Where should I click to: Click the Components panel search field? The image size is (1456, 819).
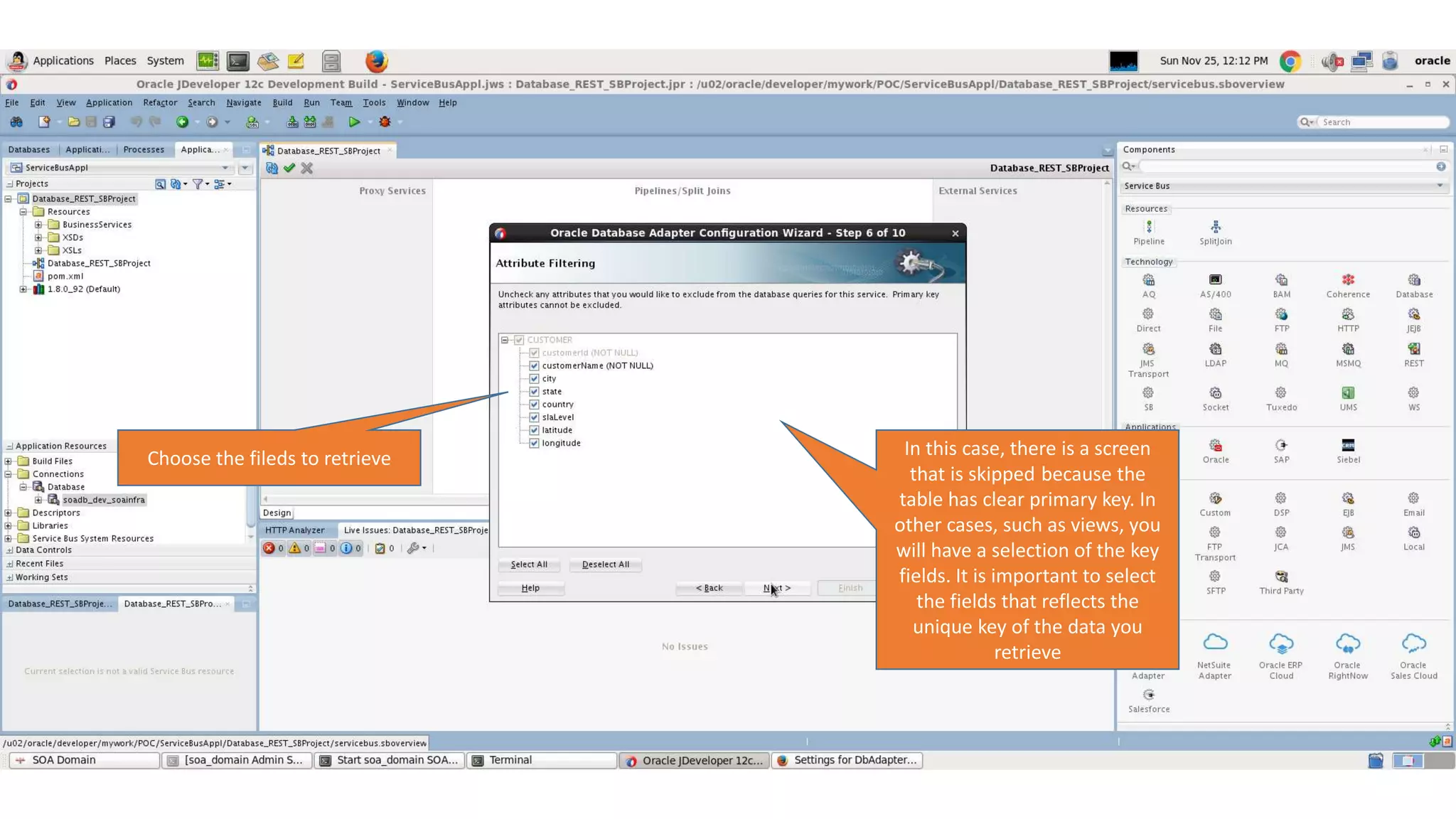[1287, 166]
